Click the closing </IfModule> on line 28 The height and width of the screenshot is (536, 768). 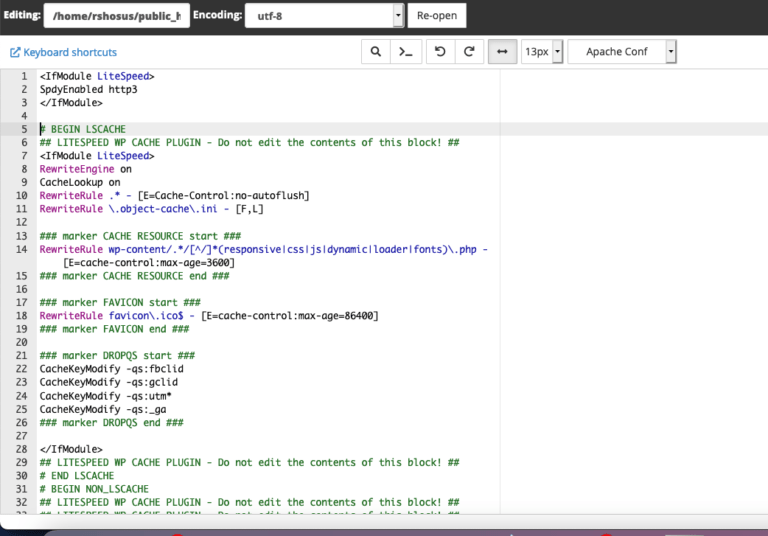pyautogui.click(x=71, y=449)
